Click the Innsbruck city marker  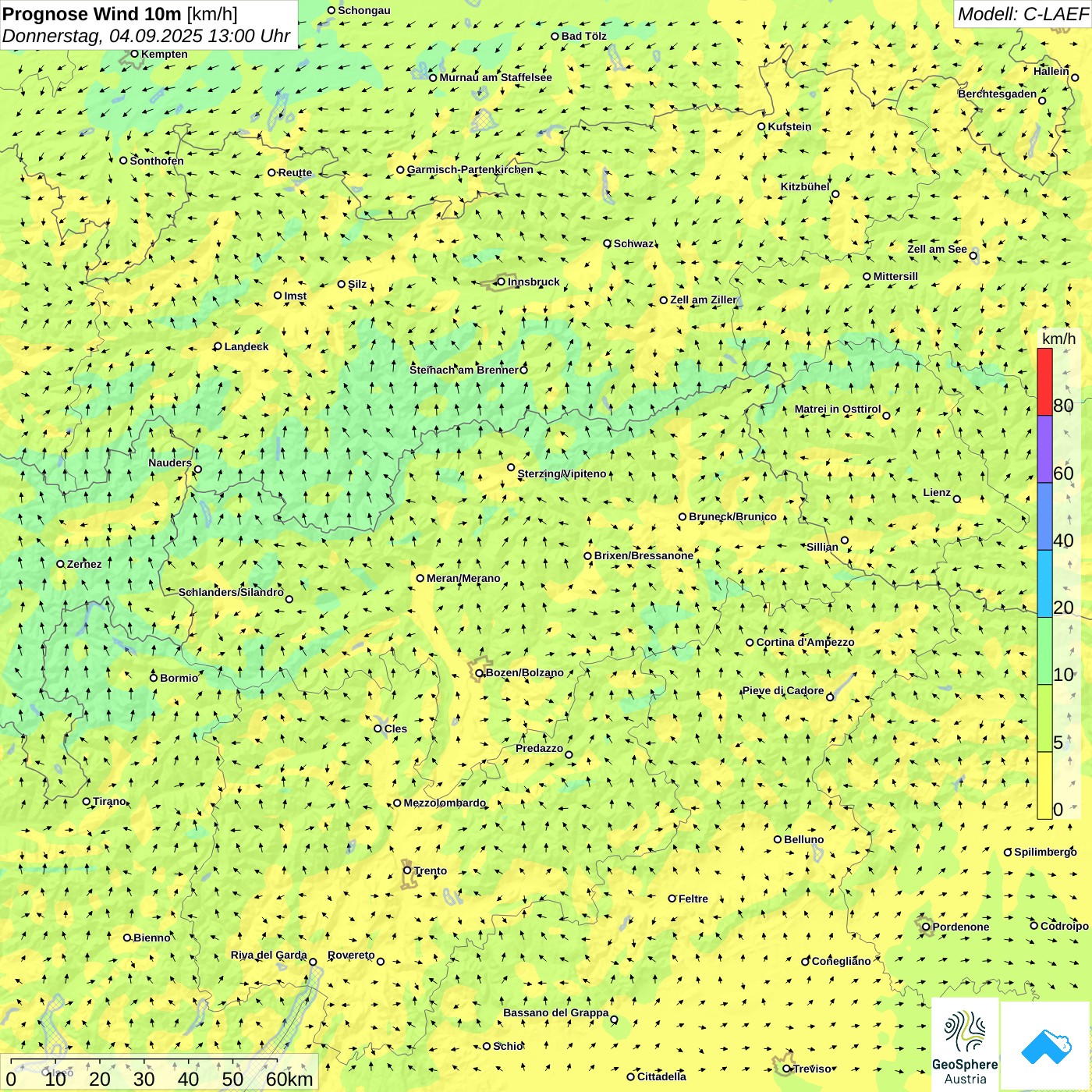point(501,282)
